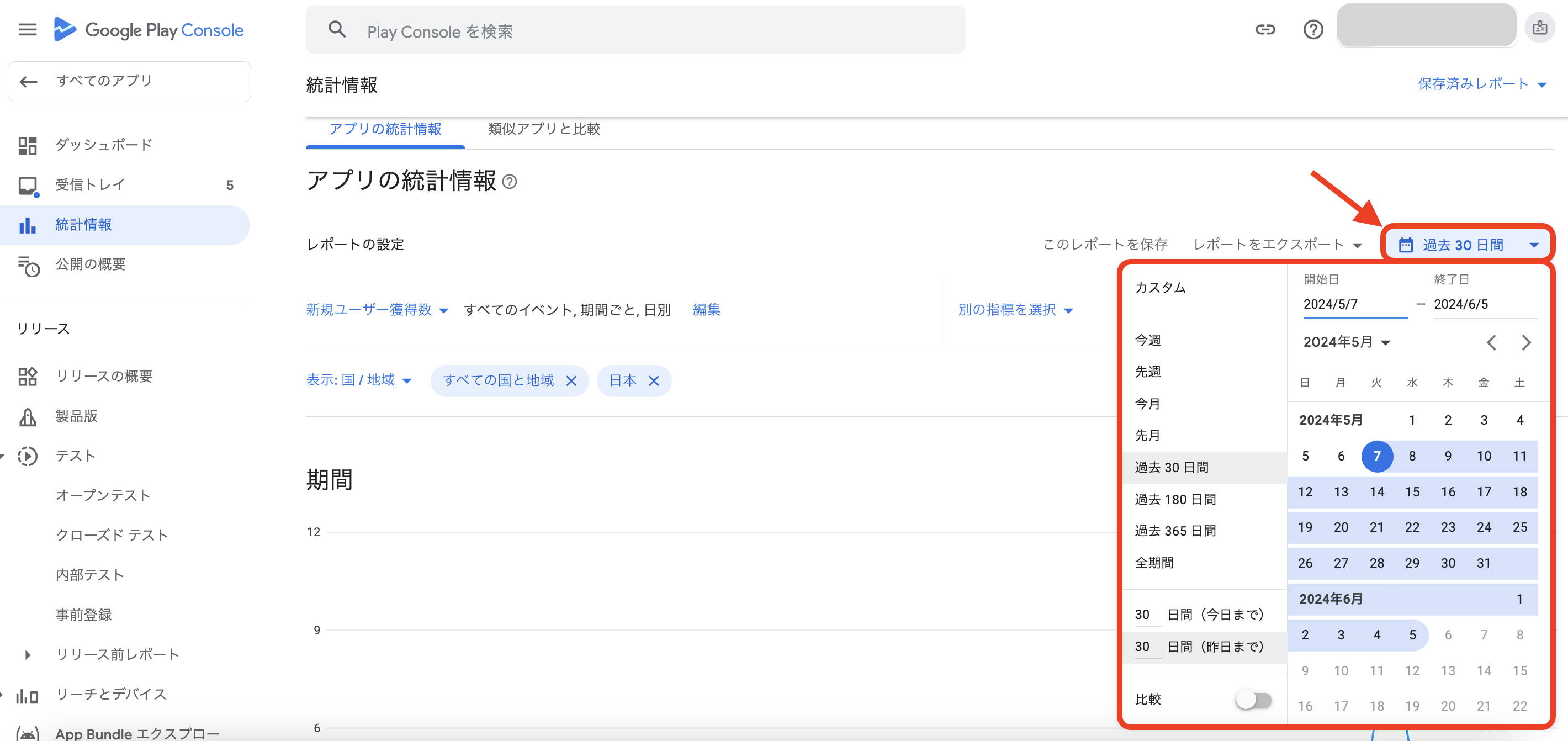Switch to 類似アプリと比較 tab

pos(544,129)
